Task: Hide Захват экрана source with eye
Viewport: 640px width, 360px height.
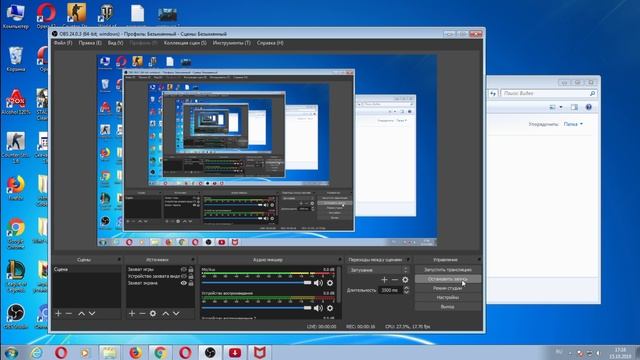Action: pos(184,283)
